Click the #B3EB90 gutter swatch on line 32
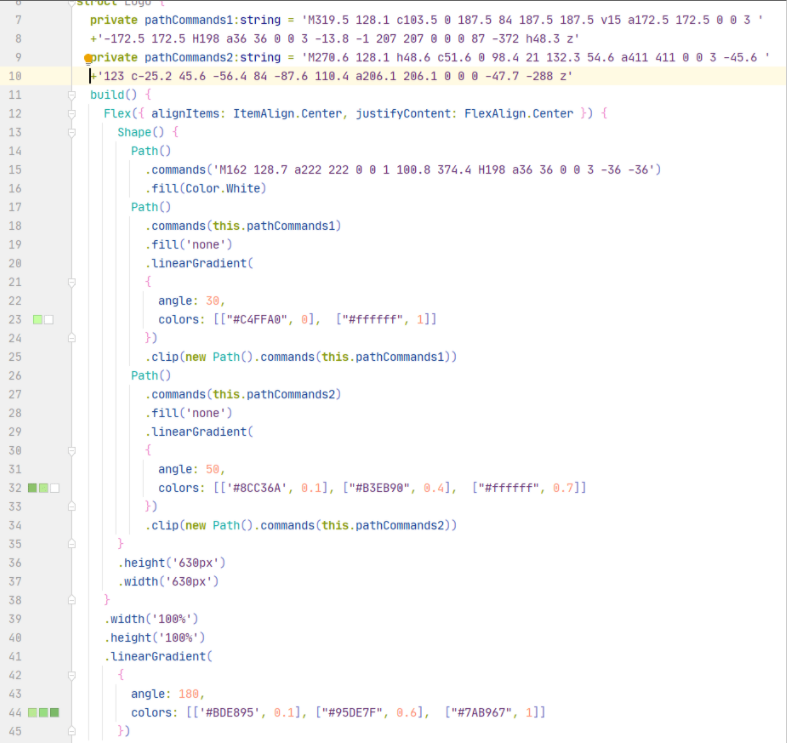This screenshot has height=743, width=787. coord(44,488)
